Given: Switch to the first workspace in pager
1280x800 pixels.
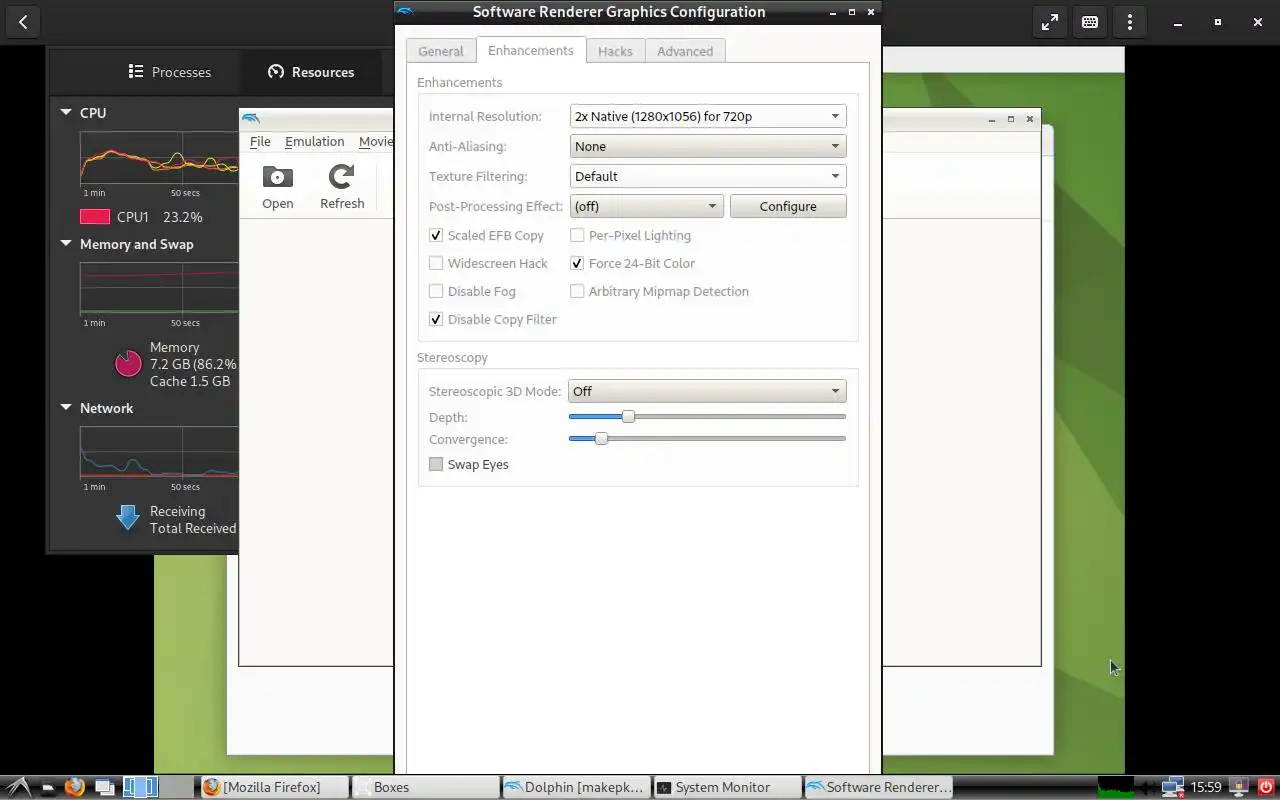Looking at the screenshot, I should [140, 787].
